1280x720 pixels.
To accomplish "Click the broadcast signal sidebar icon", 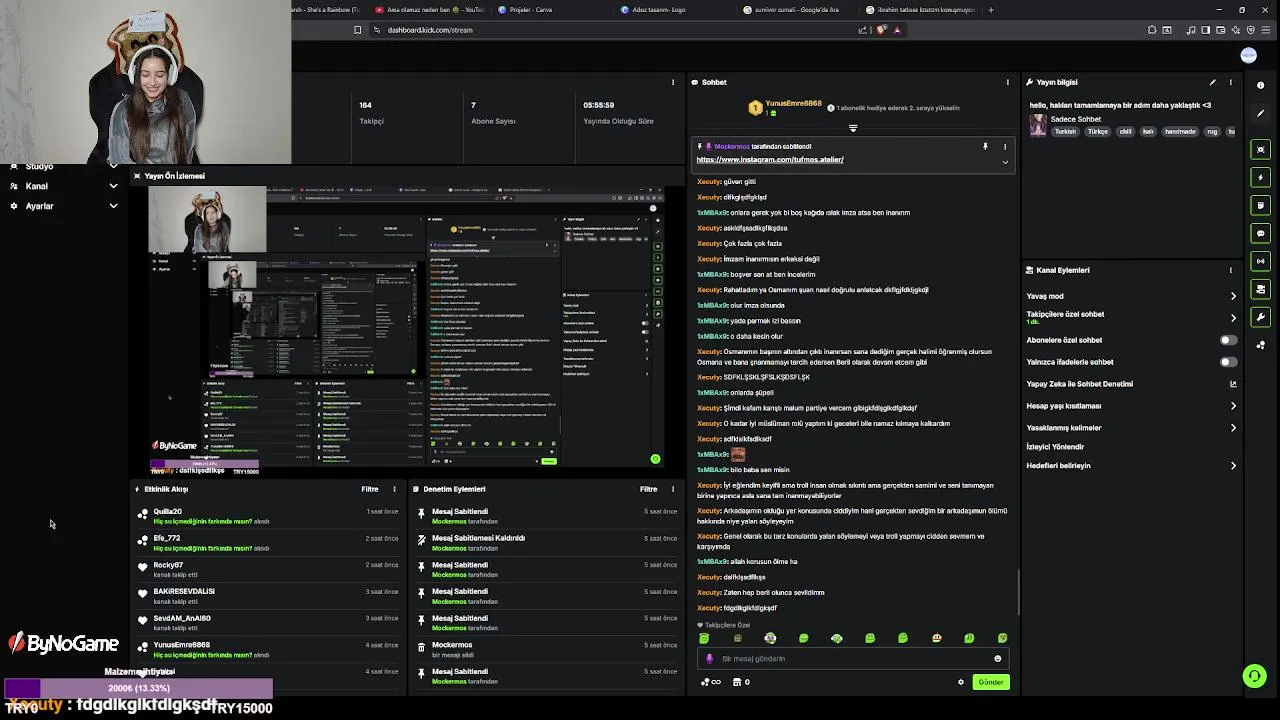I will [1260, 261].
